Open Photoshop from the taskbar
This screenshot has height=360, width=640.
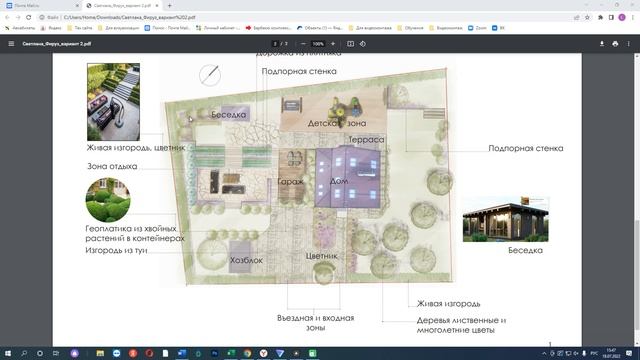(x=215, y=353)
